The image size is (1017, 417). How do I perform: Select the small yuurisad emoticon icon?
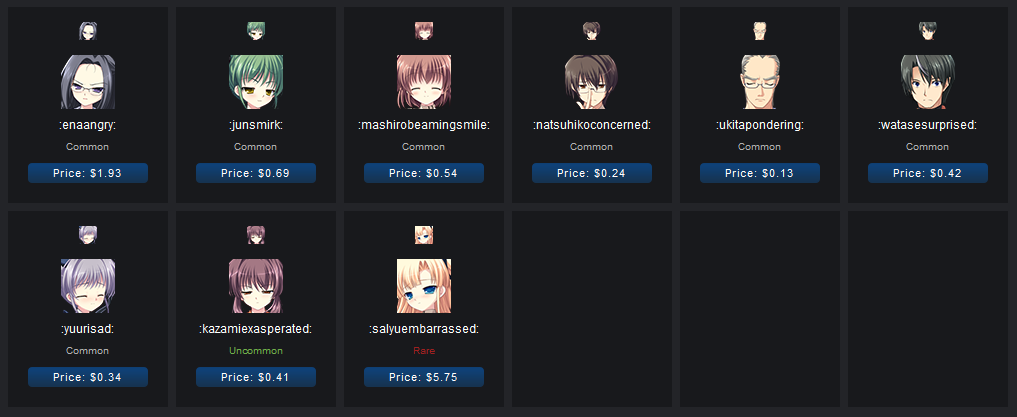tap(88, 235)
